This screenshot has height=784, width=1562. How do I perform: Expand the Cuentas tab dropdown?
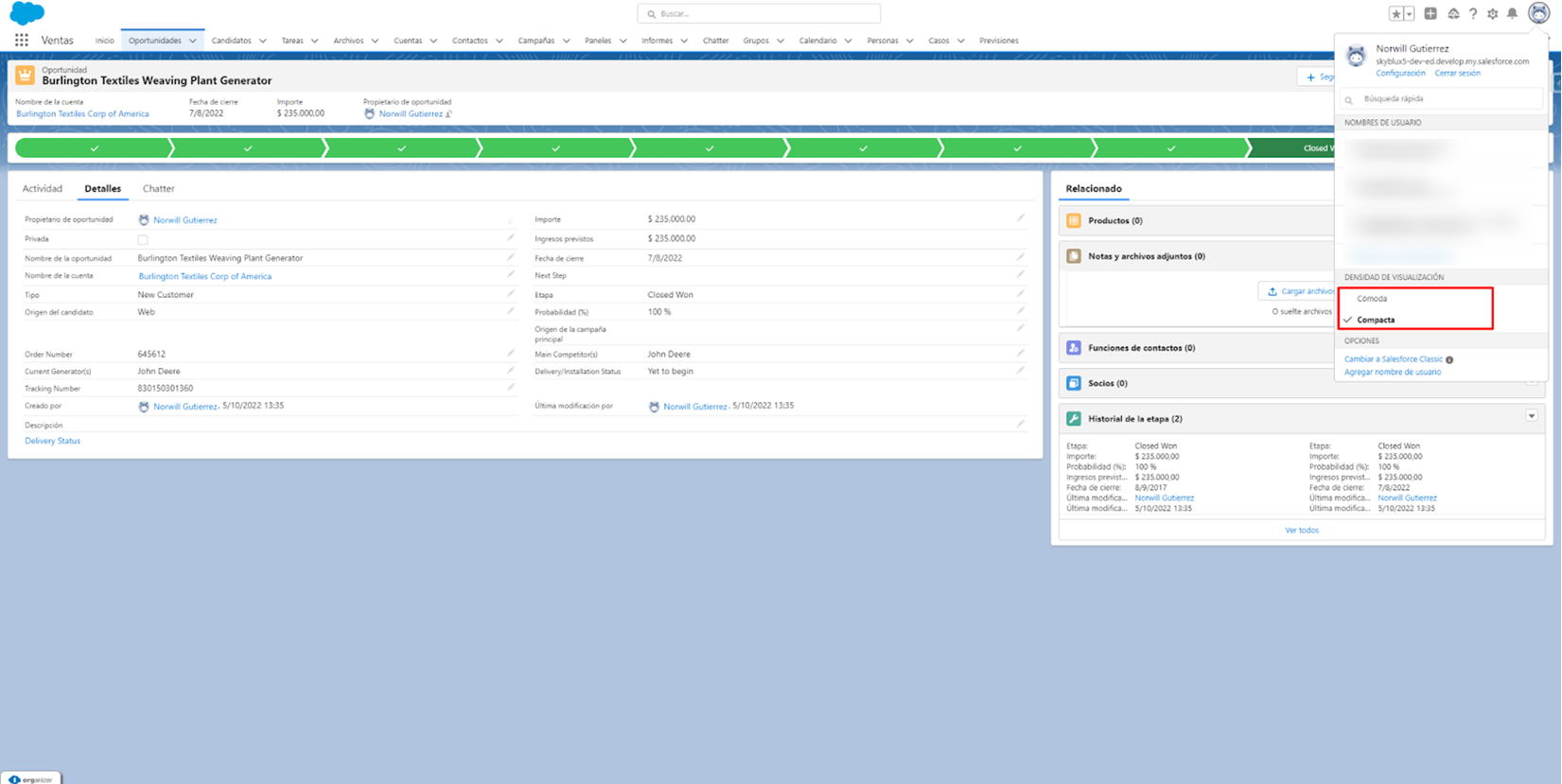(433, 41)
